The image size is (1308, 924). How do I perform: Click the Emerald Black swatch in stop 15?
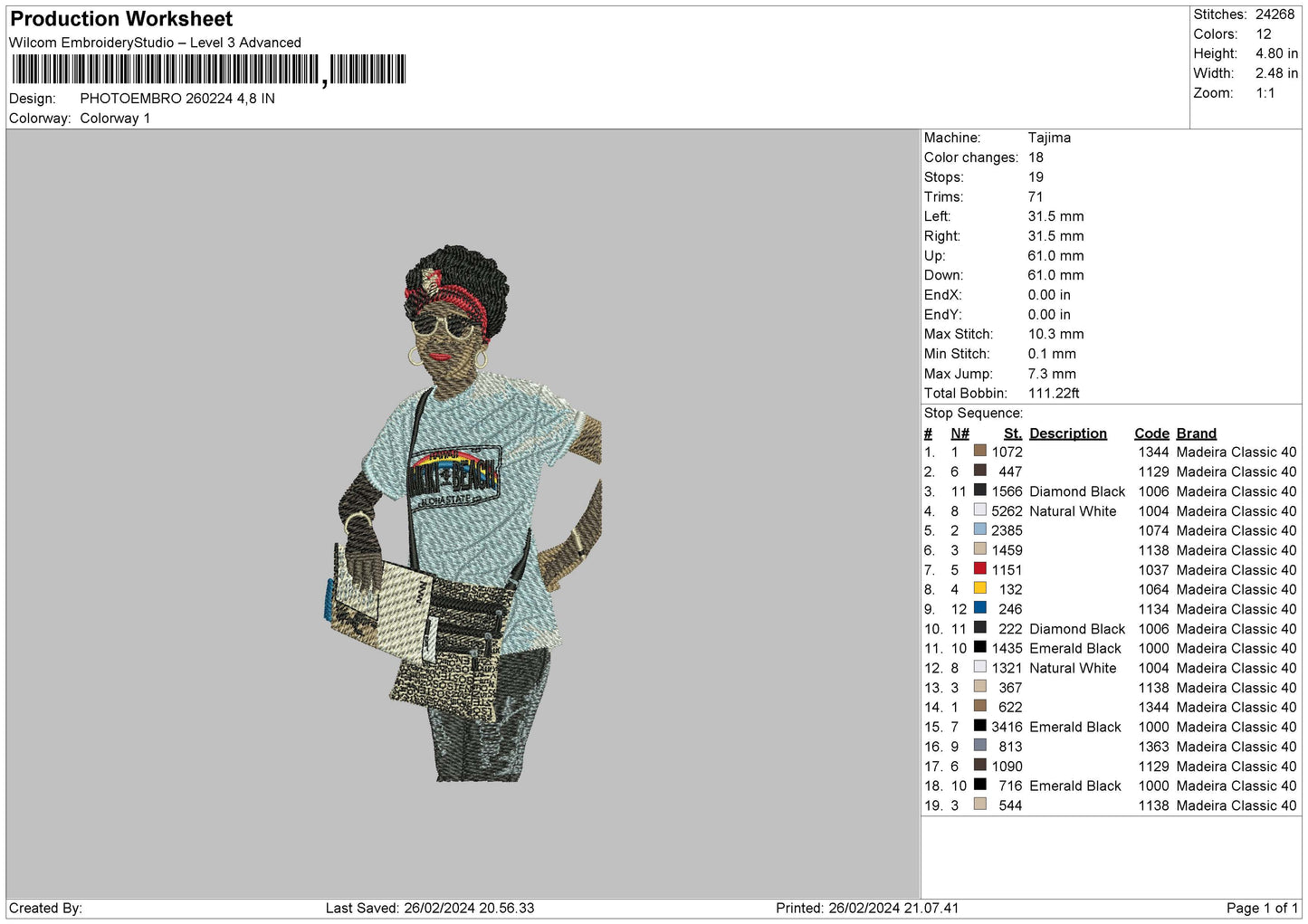point(979,726)
